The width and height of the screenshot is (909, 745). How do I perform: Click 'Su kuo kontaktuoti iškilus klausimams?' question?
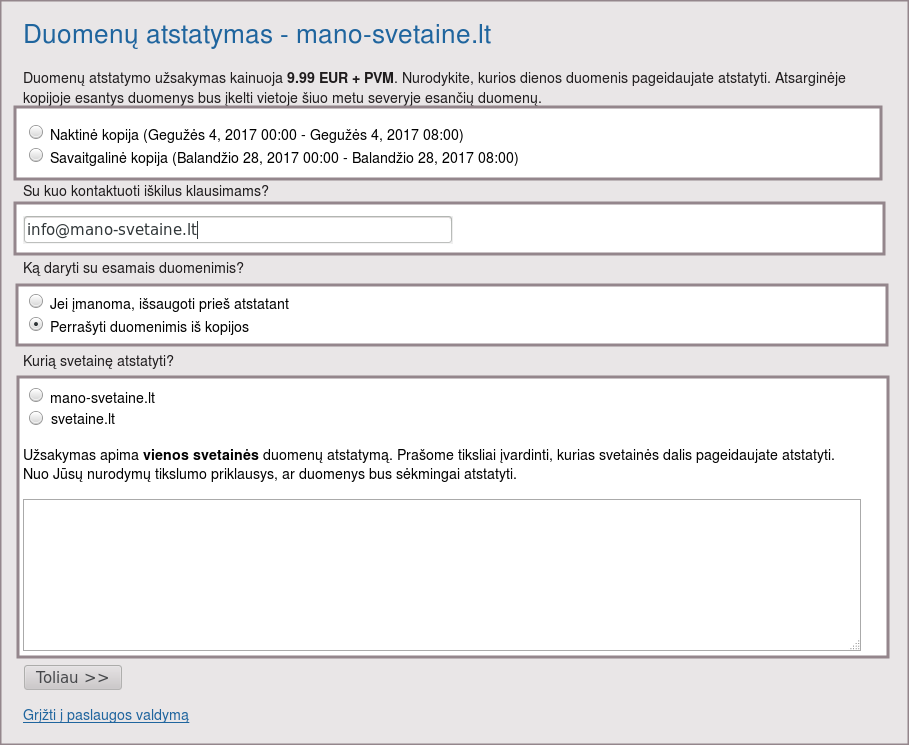146,191
